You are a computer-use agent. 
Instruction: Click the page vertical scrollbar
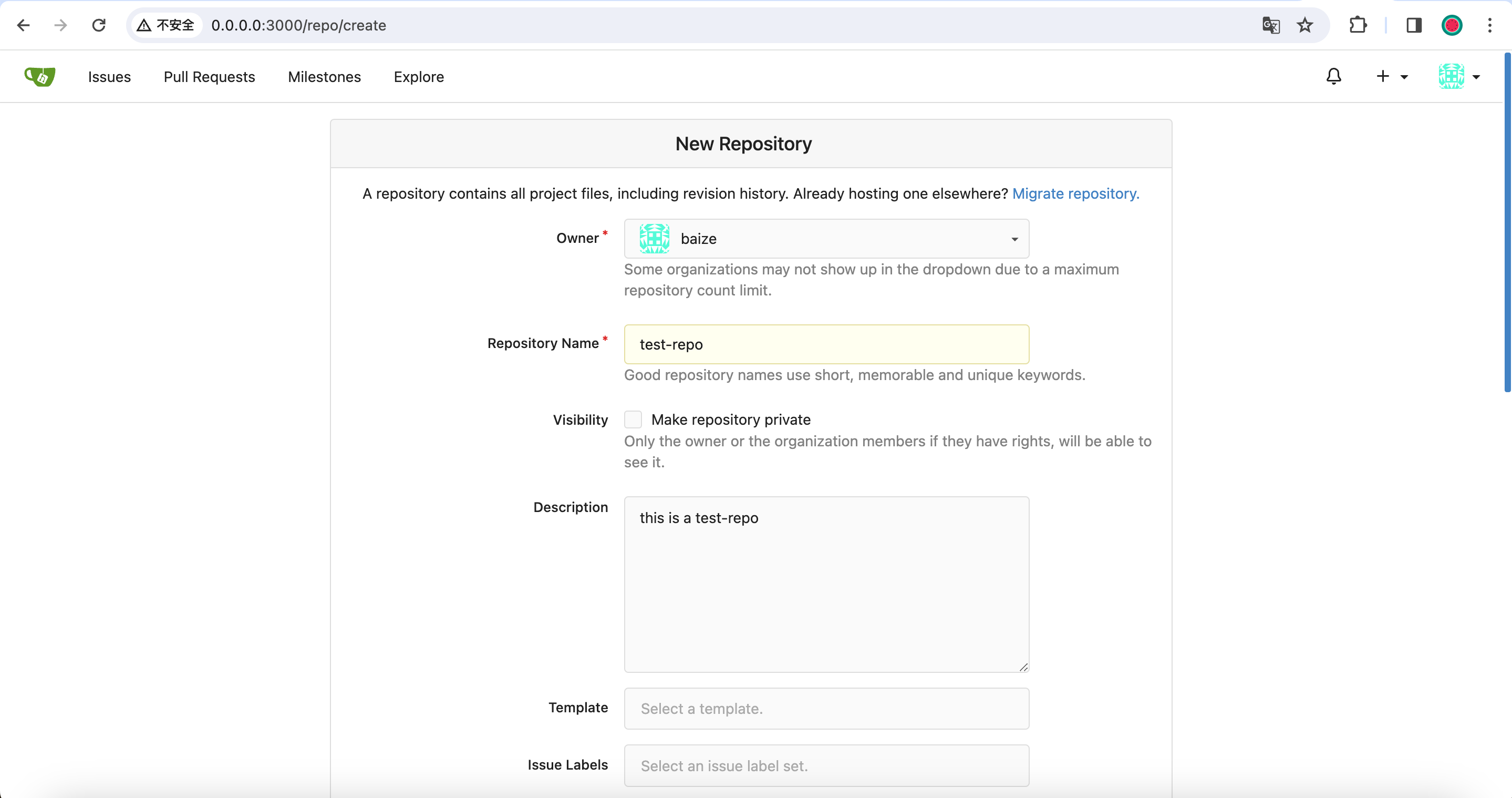[1507, 222]
